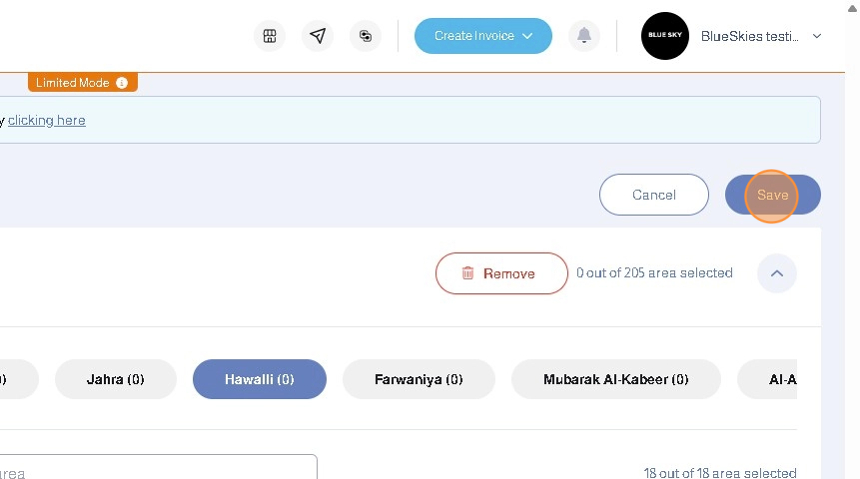Image resolution: width=860 pixels, height=479 pixels.
Task: Open notifications bell
Action: [584, 36]
